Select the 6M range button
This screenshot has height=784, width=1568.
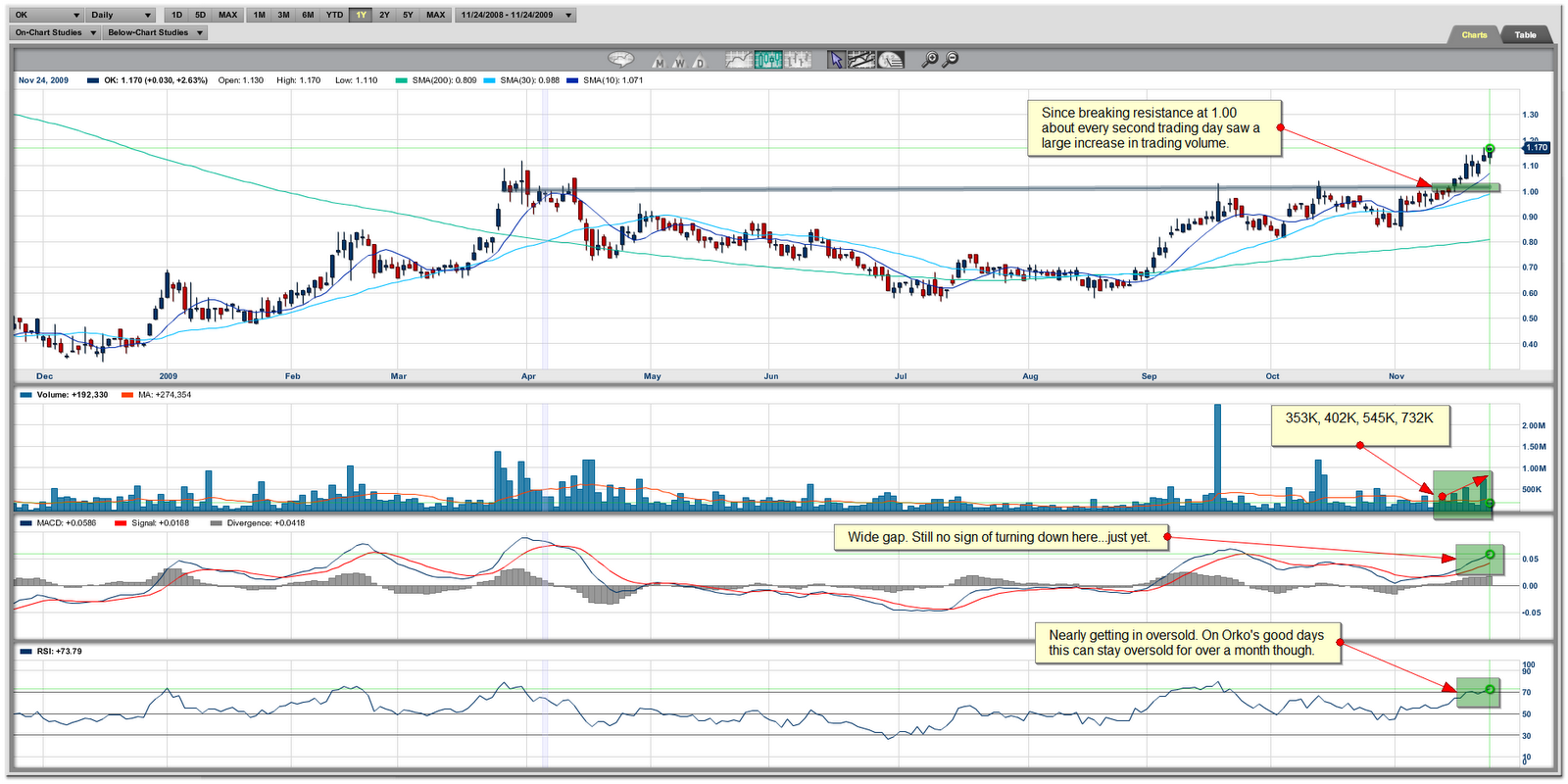308,15
